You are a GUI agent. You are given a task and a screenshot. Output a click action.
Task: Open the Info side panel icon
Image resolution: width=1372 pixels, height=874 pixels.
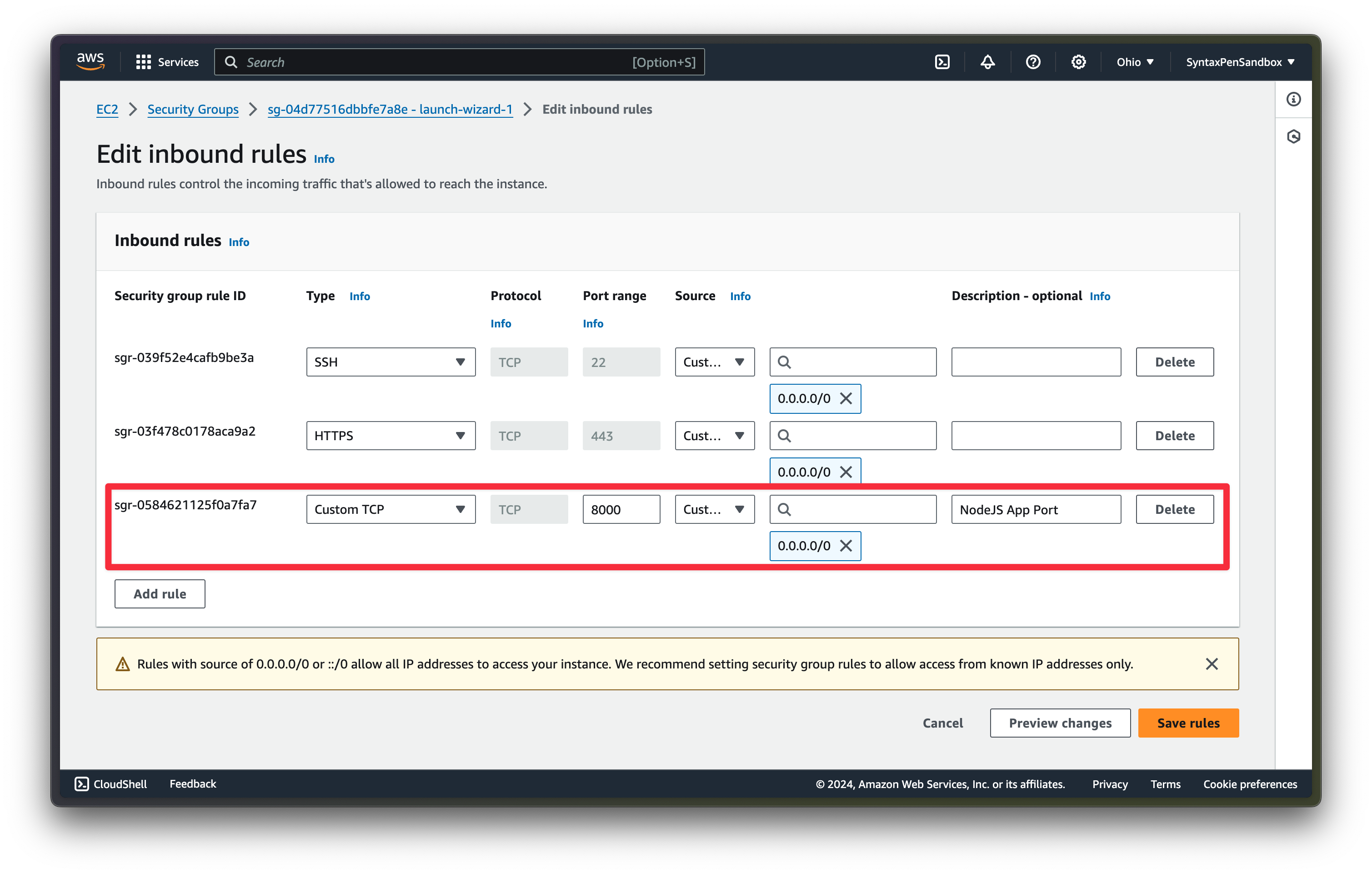click(1293, 99)
